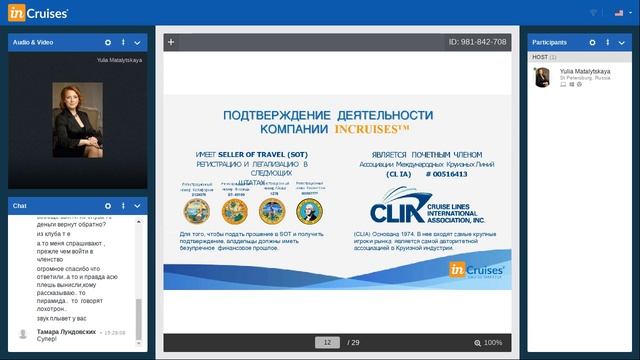
Task: Click the inCruises logo in header
Action: click(x=38, y=13)
